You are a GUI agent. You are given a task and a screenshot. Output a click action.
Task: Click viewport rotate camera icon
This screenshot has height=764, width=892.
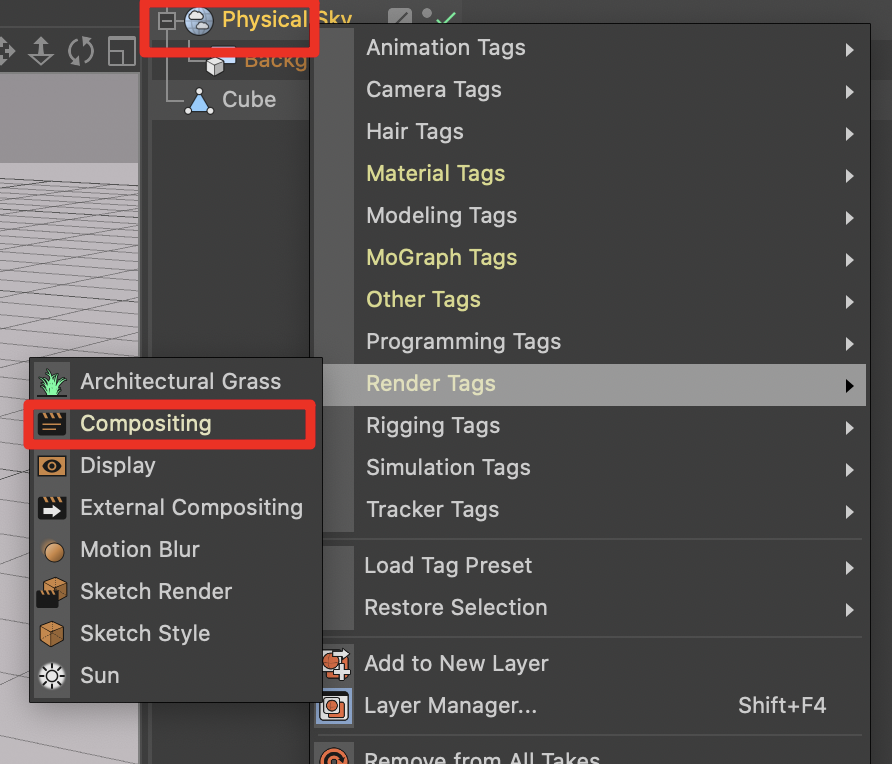(81, 51)
